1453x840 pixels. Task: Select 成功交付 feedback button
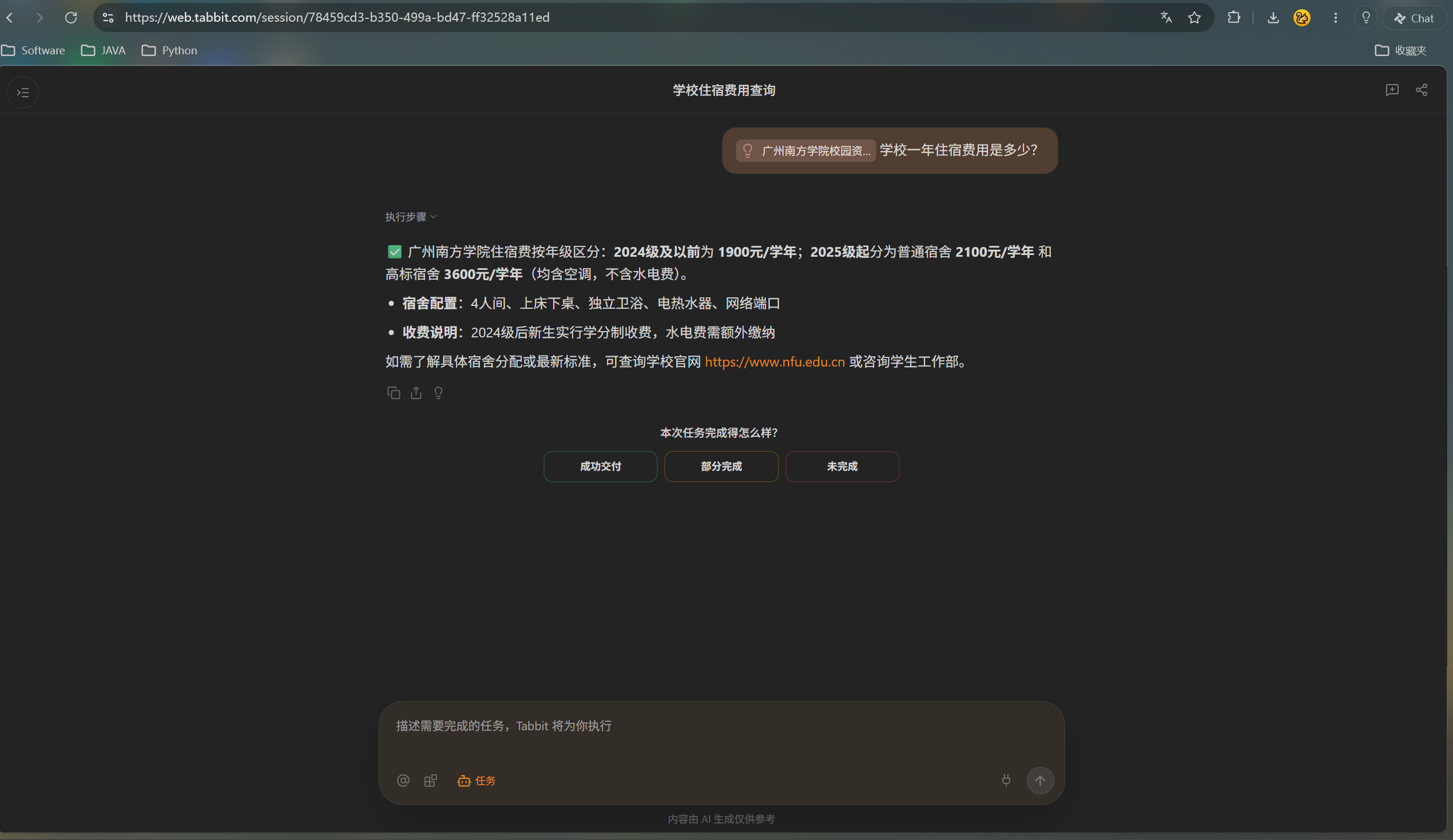coord(600,466)
